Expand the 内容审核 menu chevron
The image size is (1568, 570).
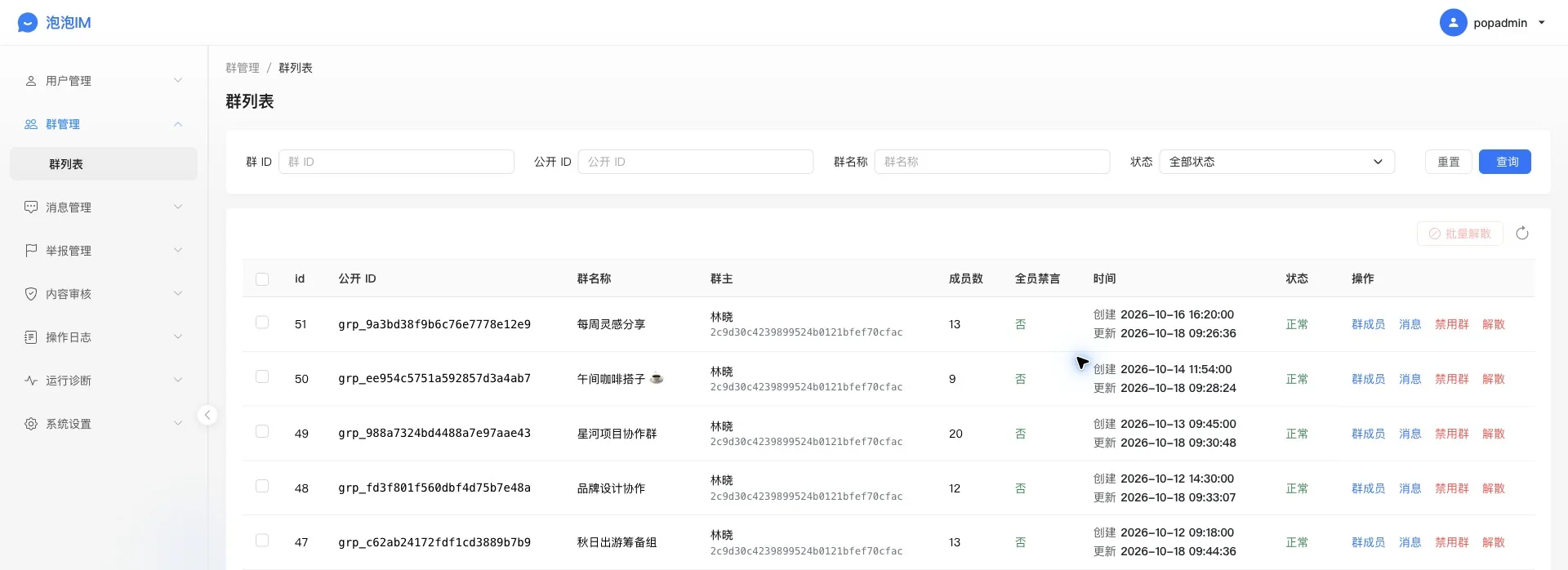[178, 293]
